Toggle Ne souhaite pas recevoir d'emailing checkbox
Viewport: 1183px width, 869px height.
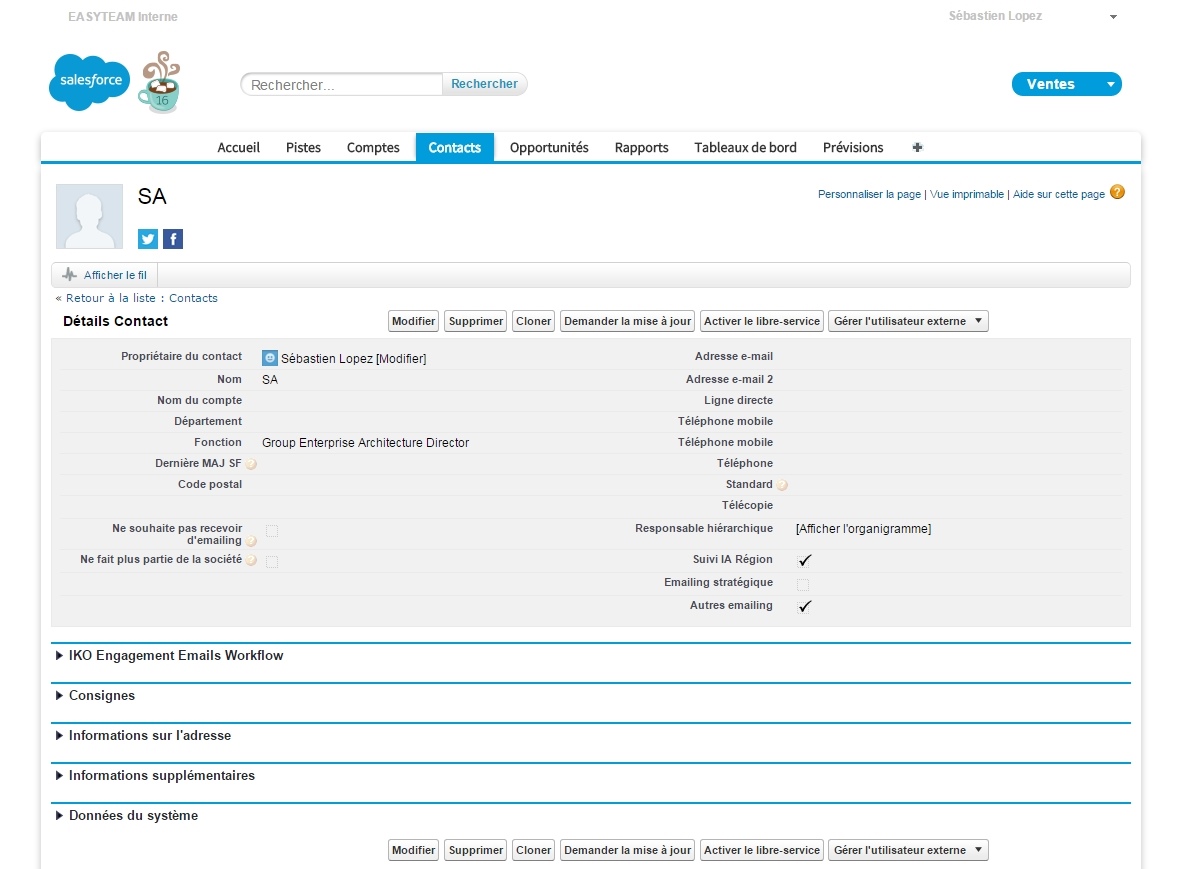point(272,531)
